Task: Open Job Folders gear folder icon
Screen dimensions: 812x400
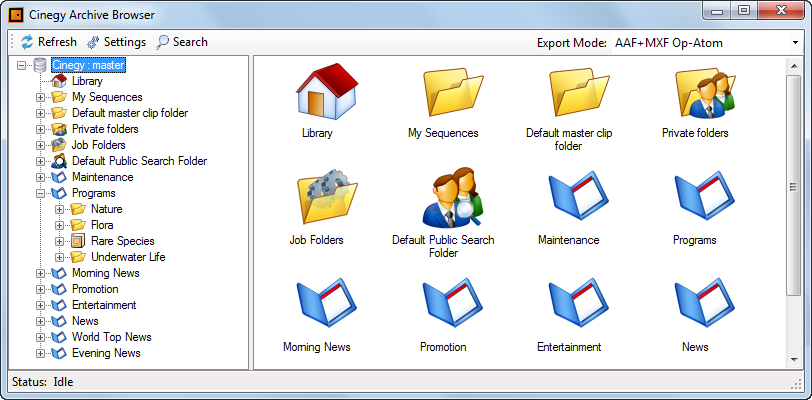Action: pyautogui.click(x=327, y=198)
